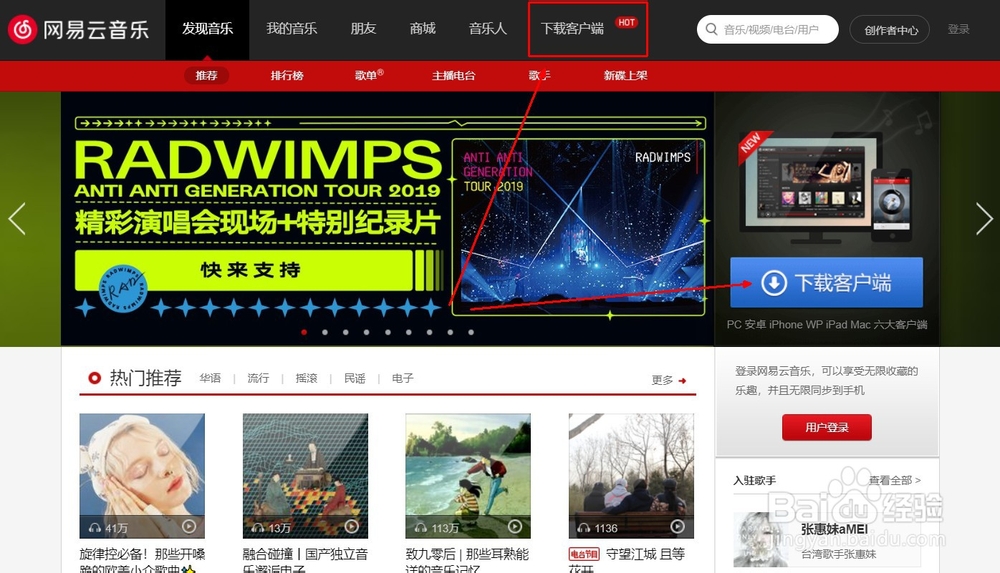Filter hot recommendations by 电子
The image size is (1000, 573).
click(402, 378)
